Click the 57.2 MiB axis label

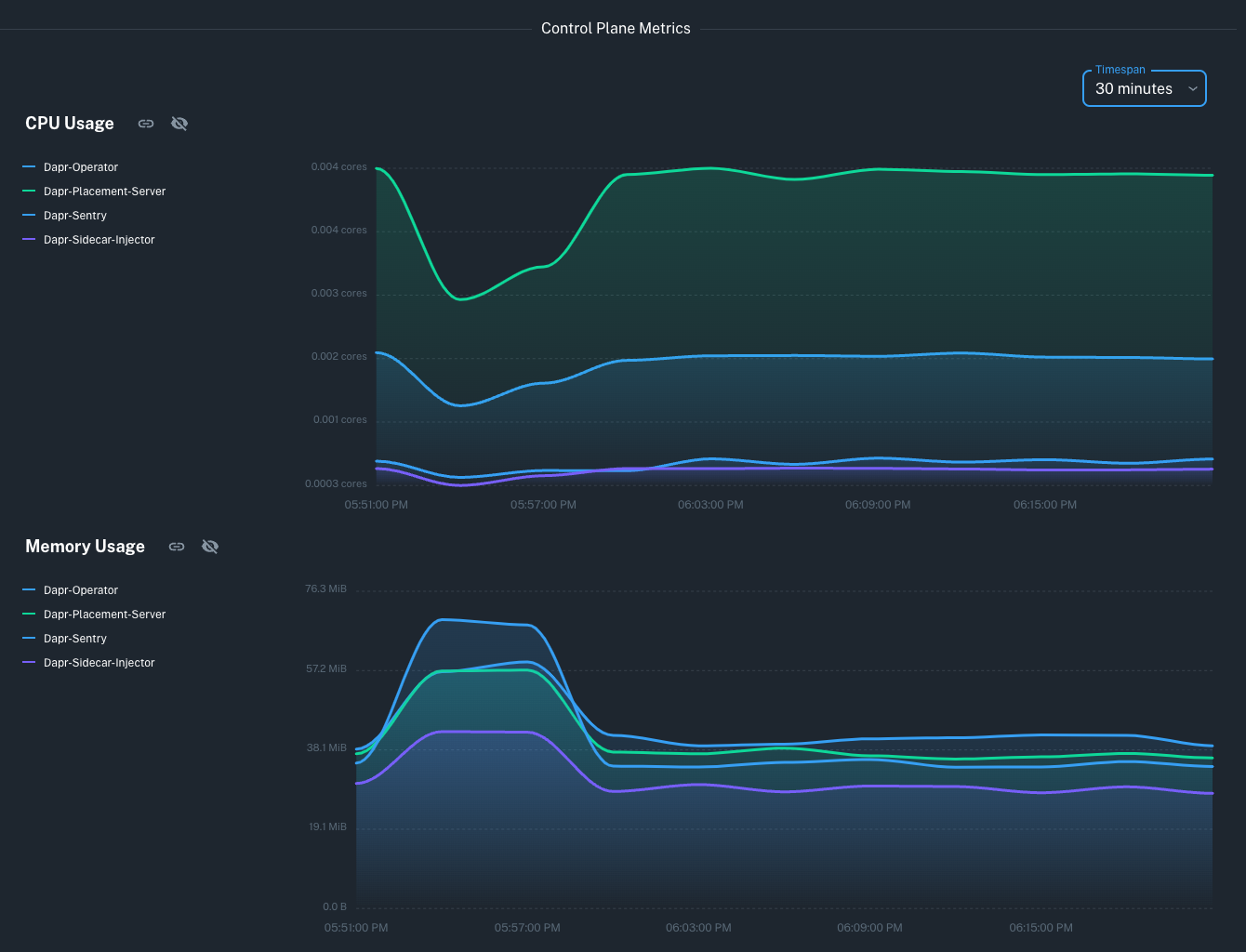coord(326,669)
